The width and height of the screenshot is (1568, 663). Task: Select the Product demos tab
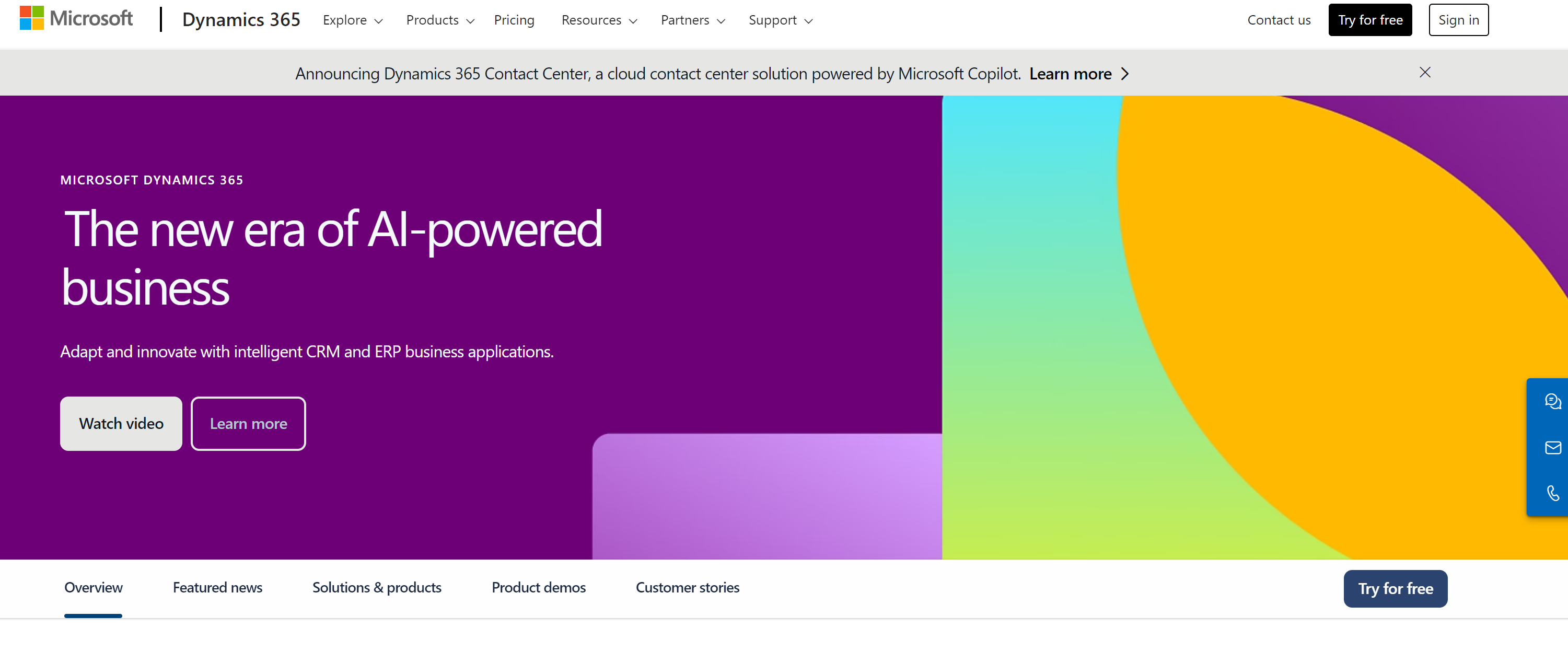click(538, 588)
